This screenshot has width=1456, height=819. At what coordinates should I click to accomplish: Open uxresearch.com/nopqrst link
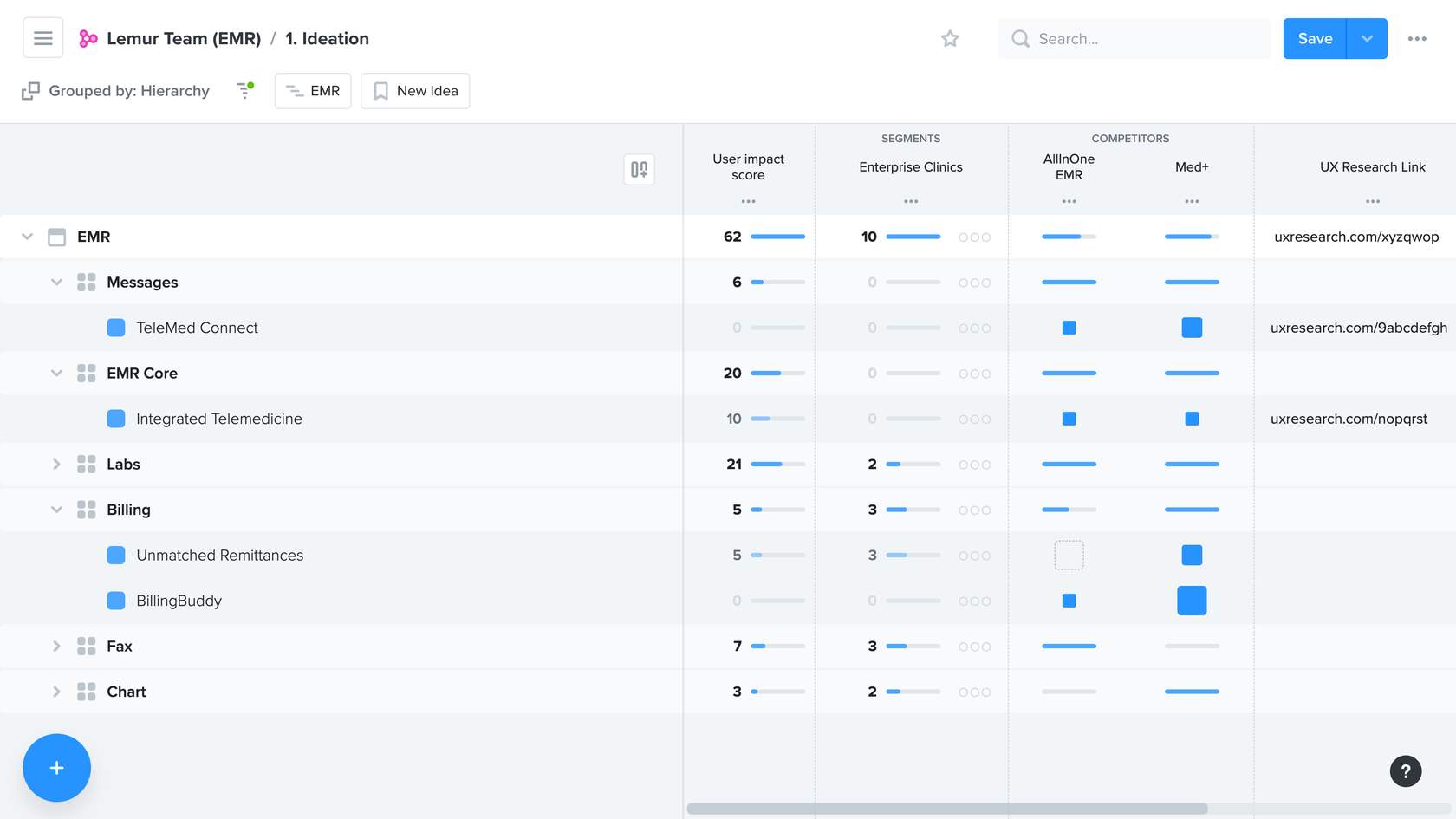point(1349,419)
